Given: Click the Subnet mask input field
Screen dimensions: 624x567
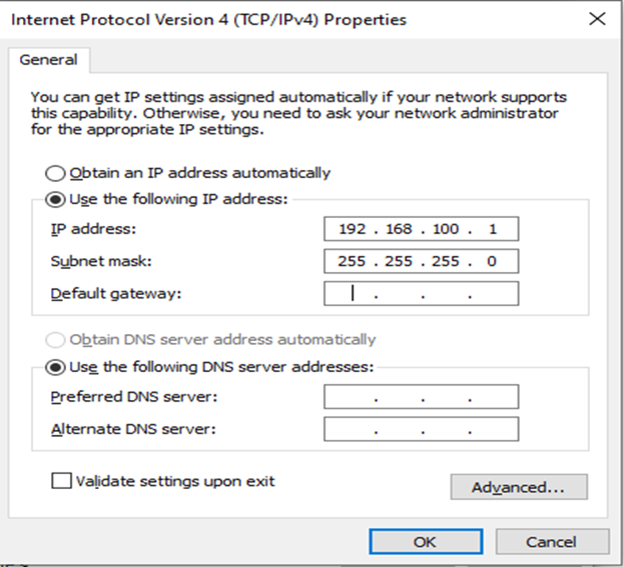Looking at the screenshot, I should pyautogui.click(x=421, y=261).
